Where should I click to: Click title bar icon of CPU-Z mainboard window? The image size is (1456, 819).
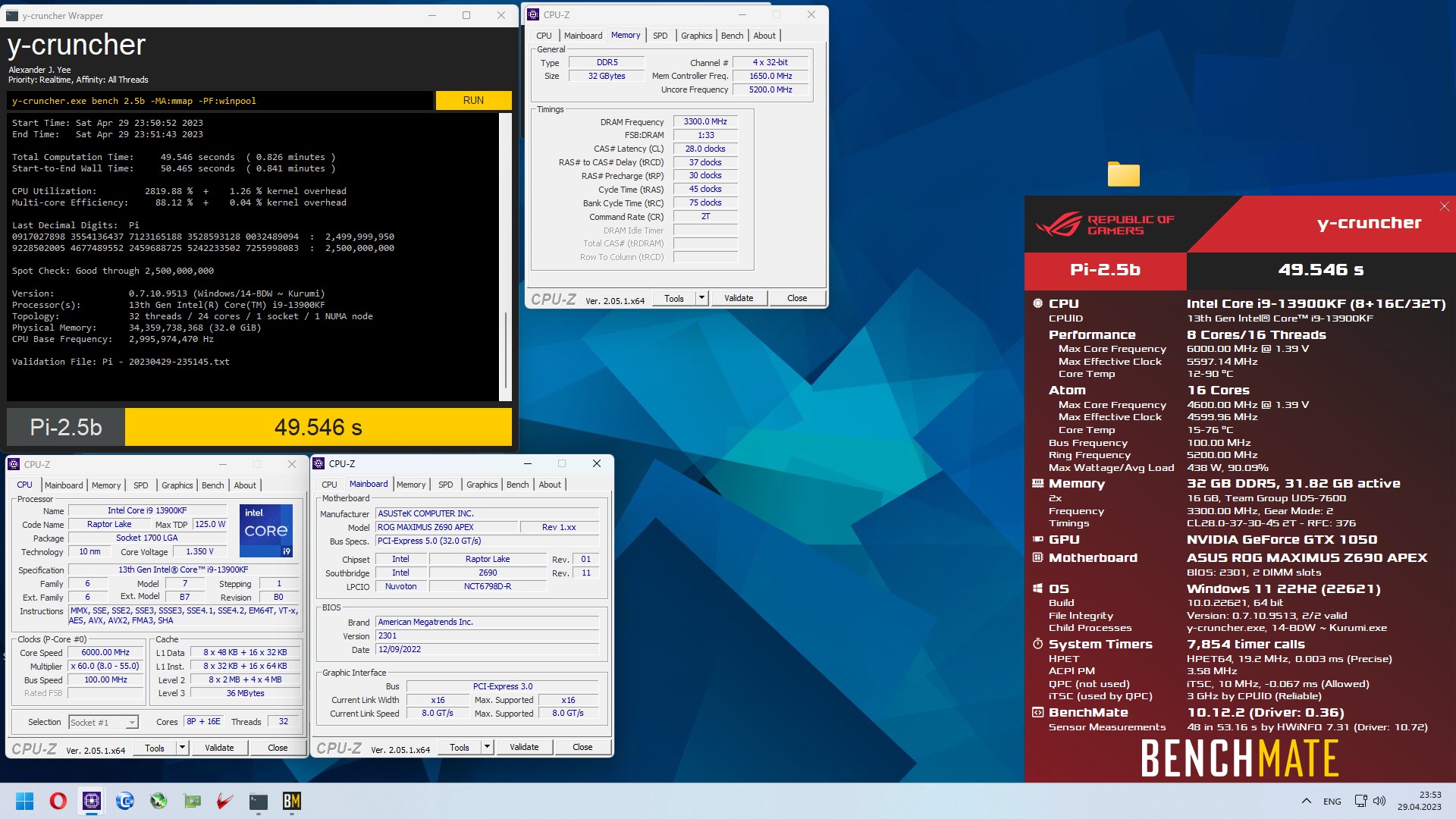click(319, 463)
